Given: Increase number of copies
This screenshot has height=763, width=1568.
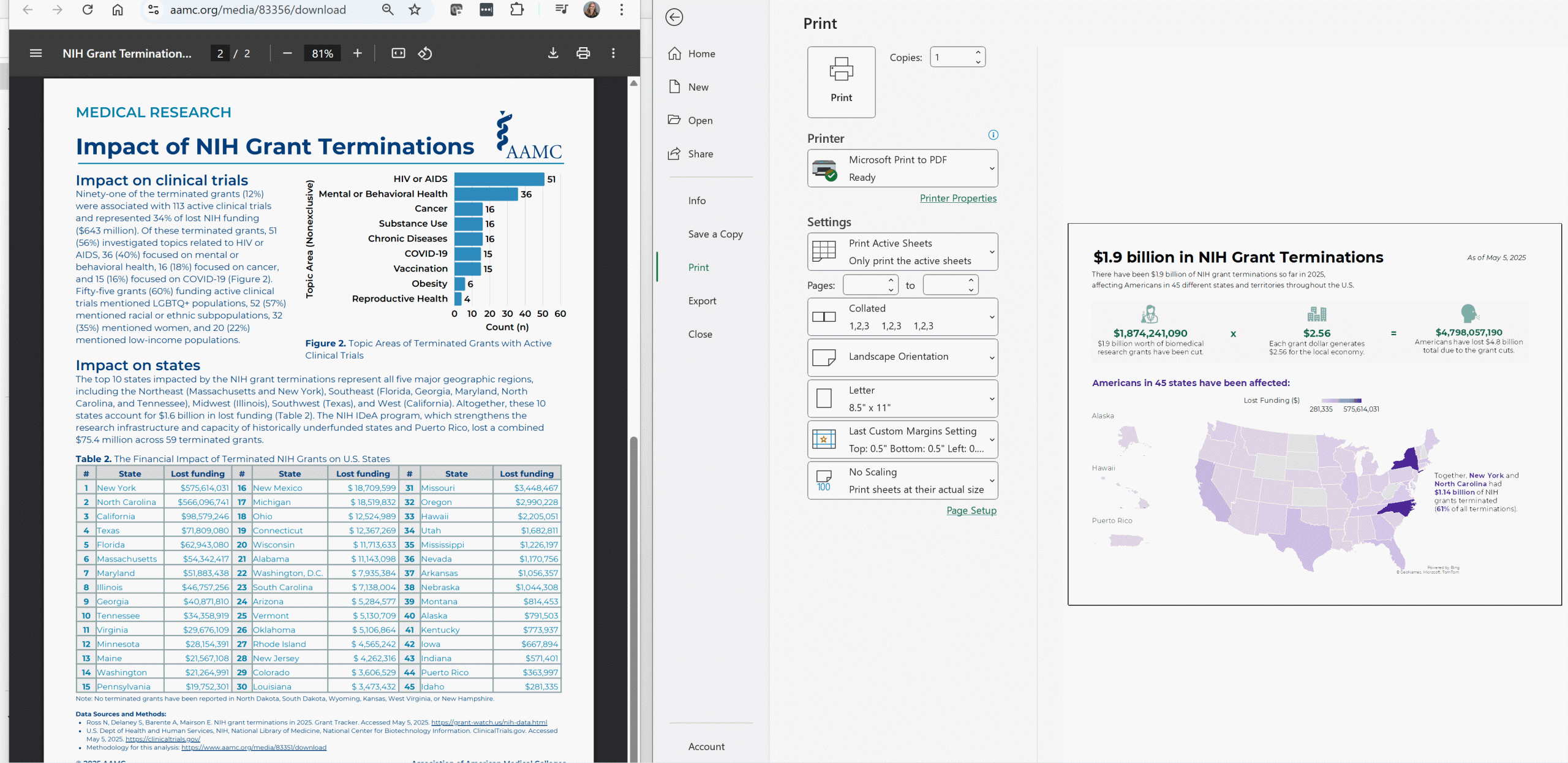Looking at the screenshot, I should click(x=978, y=53).
